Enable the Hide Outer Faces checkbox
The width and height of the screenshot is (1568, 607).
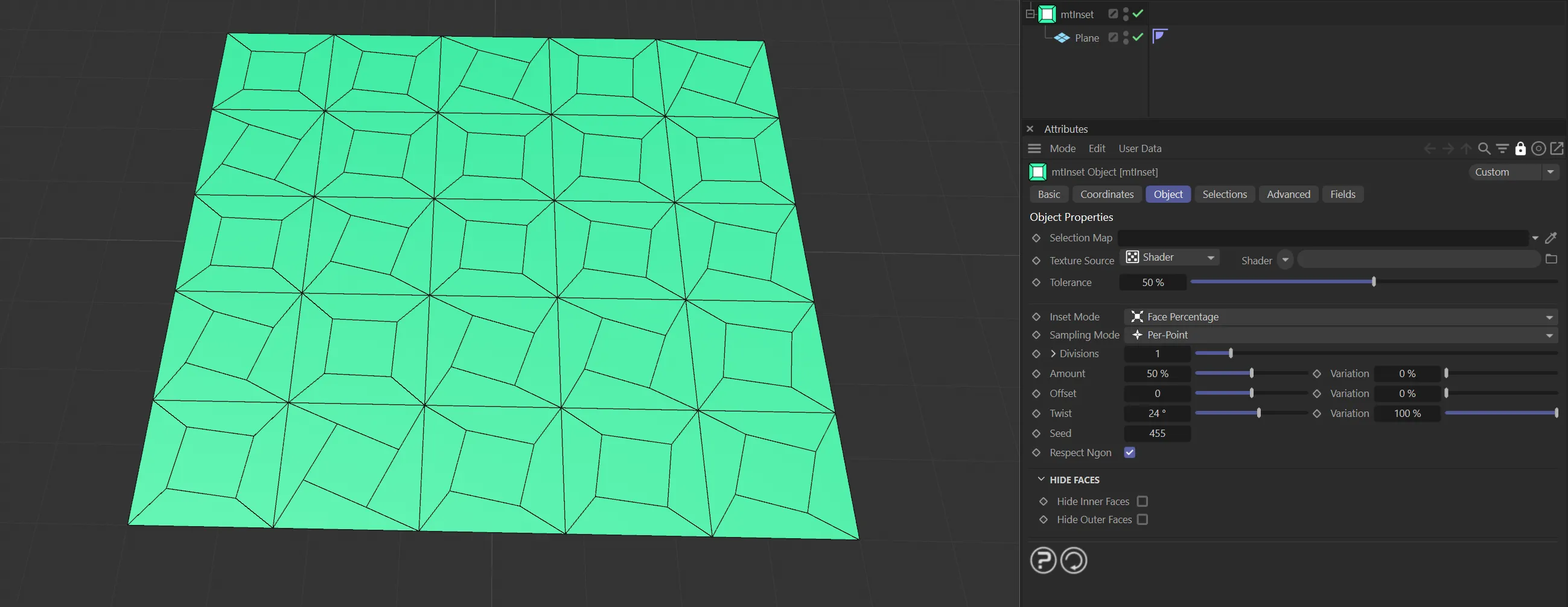1142,520
